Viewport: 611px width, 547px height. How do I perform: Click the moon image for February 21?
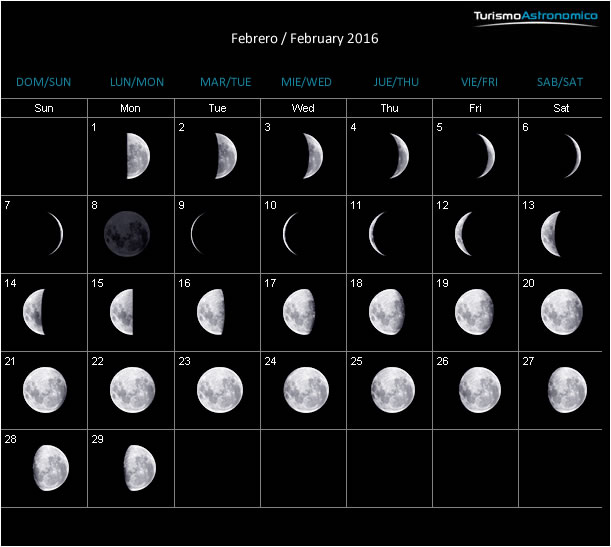[x=45, y=390]
